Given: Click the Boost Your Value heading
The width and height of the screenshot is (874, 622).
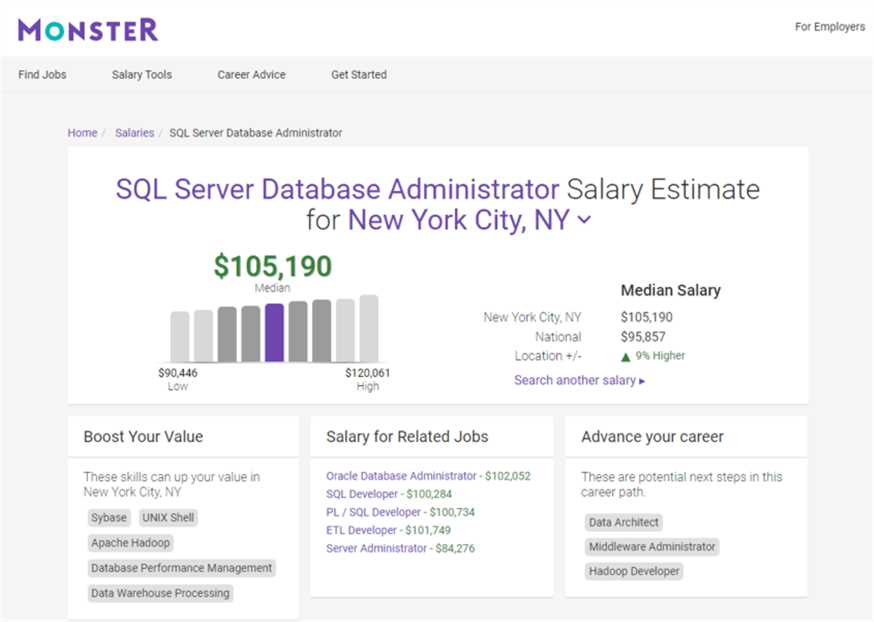Looking at the screenshot, I should click(x=143, y=436).
